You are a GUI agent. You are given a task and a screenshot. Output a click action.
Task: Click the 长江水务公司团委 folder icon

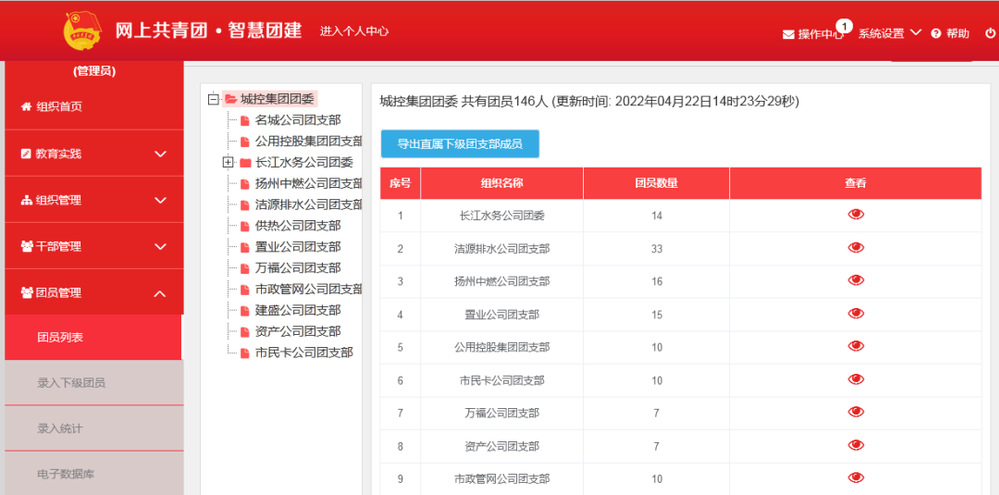pos(245,163)
